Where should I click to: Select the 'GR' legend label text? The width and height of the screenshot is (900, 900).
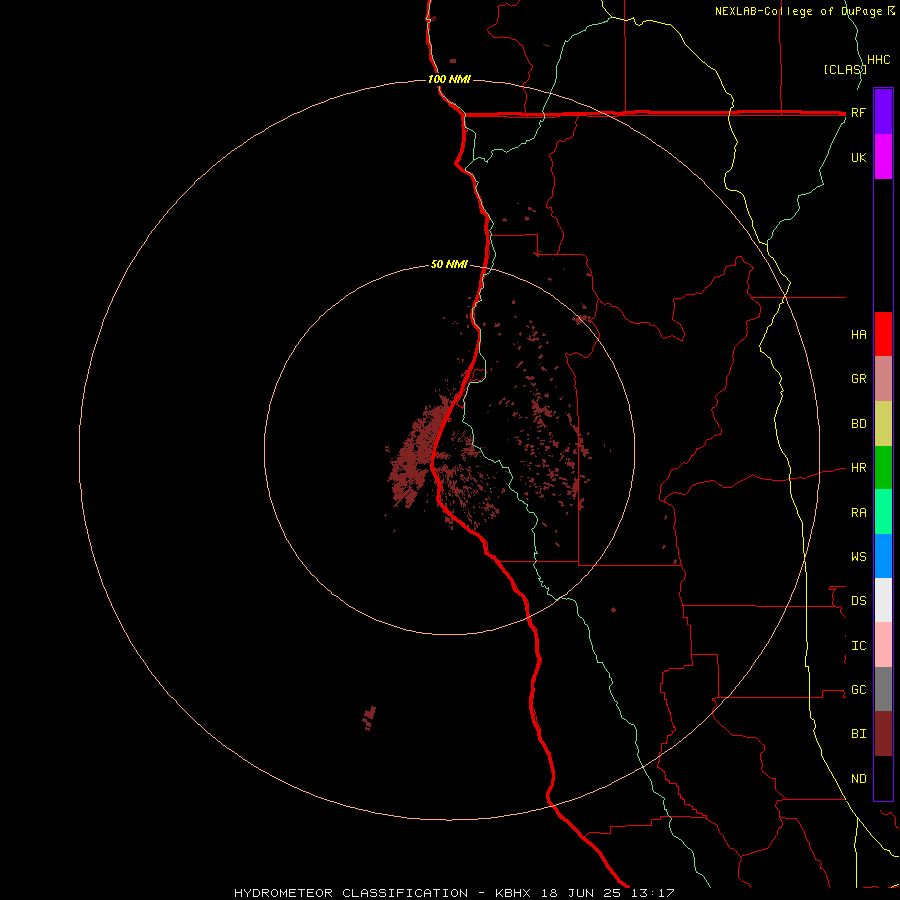pos(858,379)
